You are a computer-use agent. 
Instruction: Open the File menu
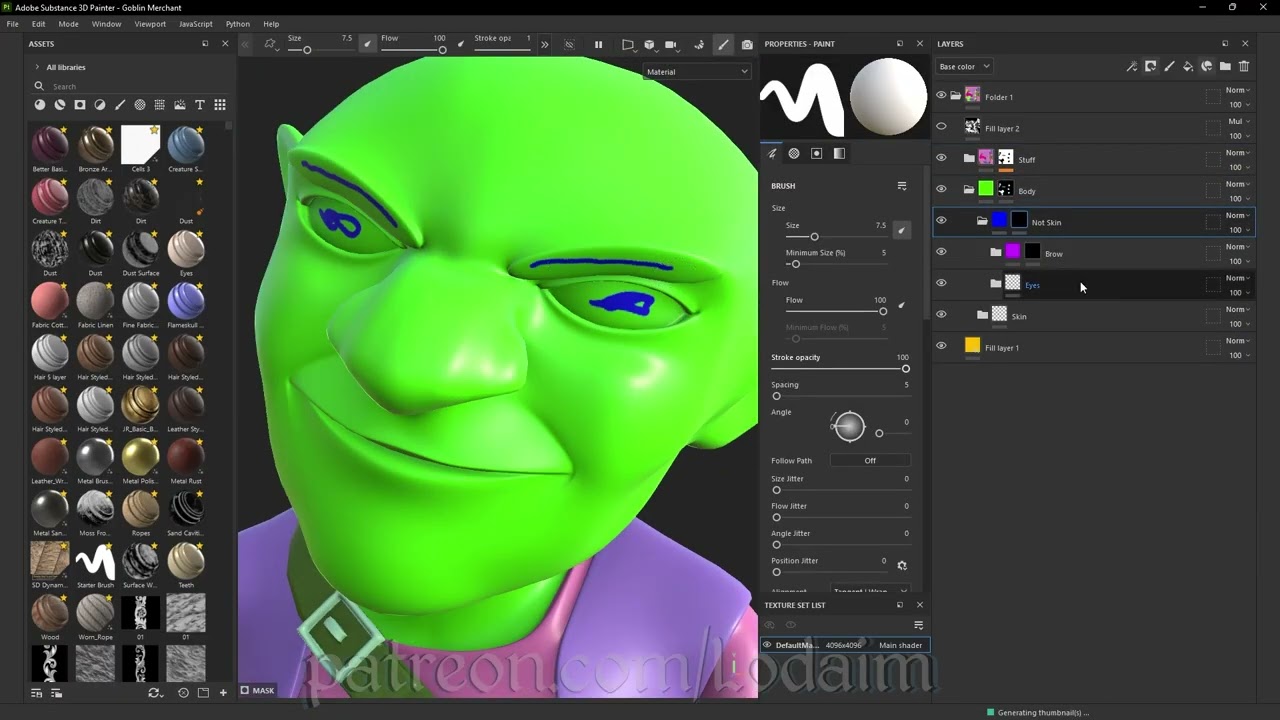12,24
